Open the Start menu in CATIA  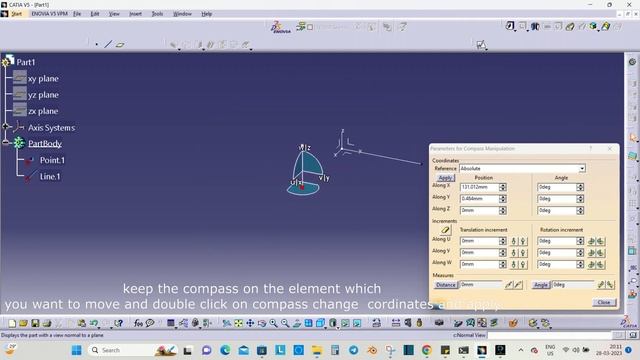click(16, 14)
